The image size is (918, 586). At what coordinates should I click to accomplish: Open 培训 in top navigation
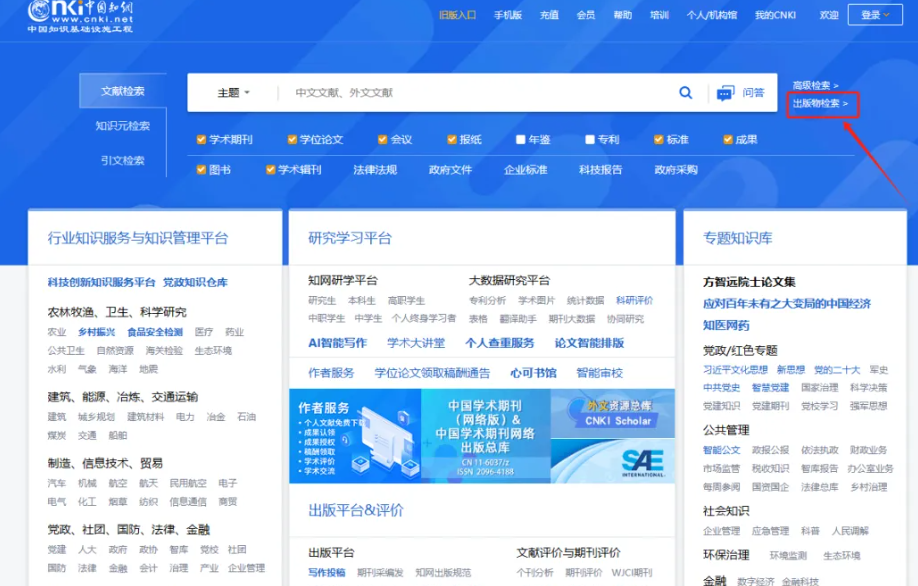(x=659, y=15)
